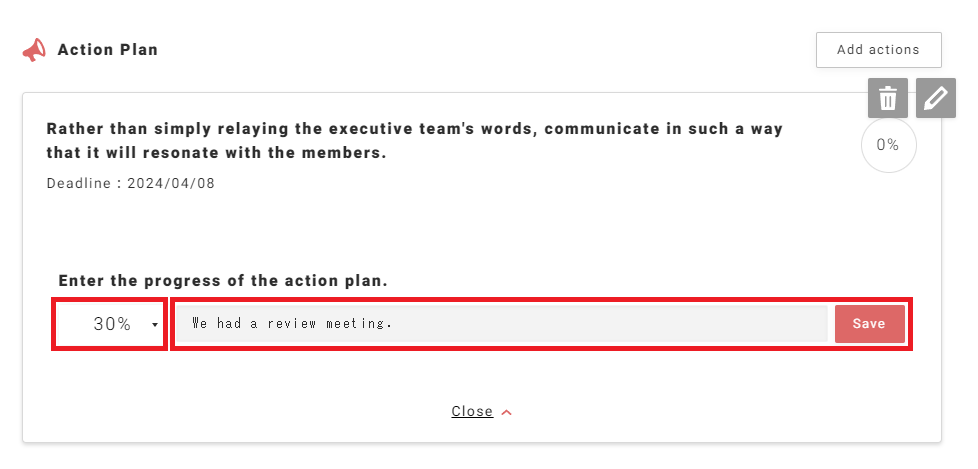978x469 pixels.
Task: Click the underlined Close link text
Action: [x=472, y=411]
